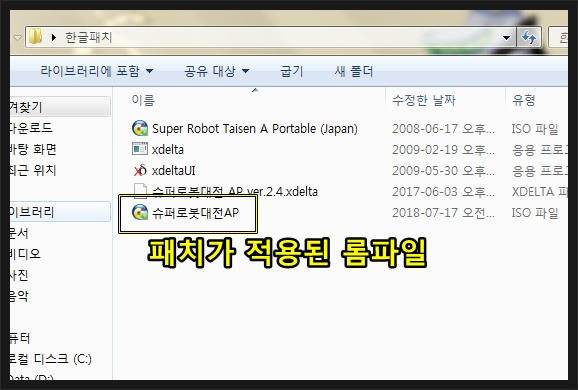Open Downloads (다운로드) in the navigation pane

tap(31, 128)
